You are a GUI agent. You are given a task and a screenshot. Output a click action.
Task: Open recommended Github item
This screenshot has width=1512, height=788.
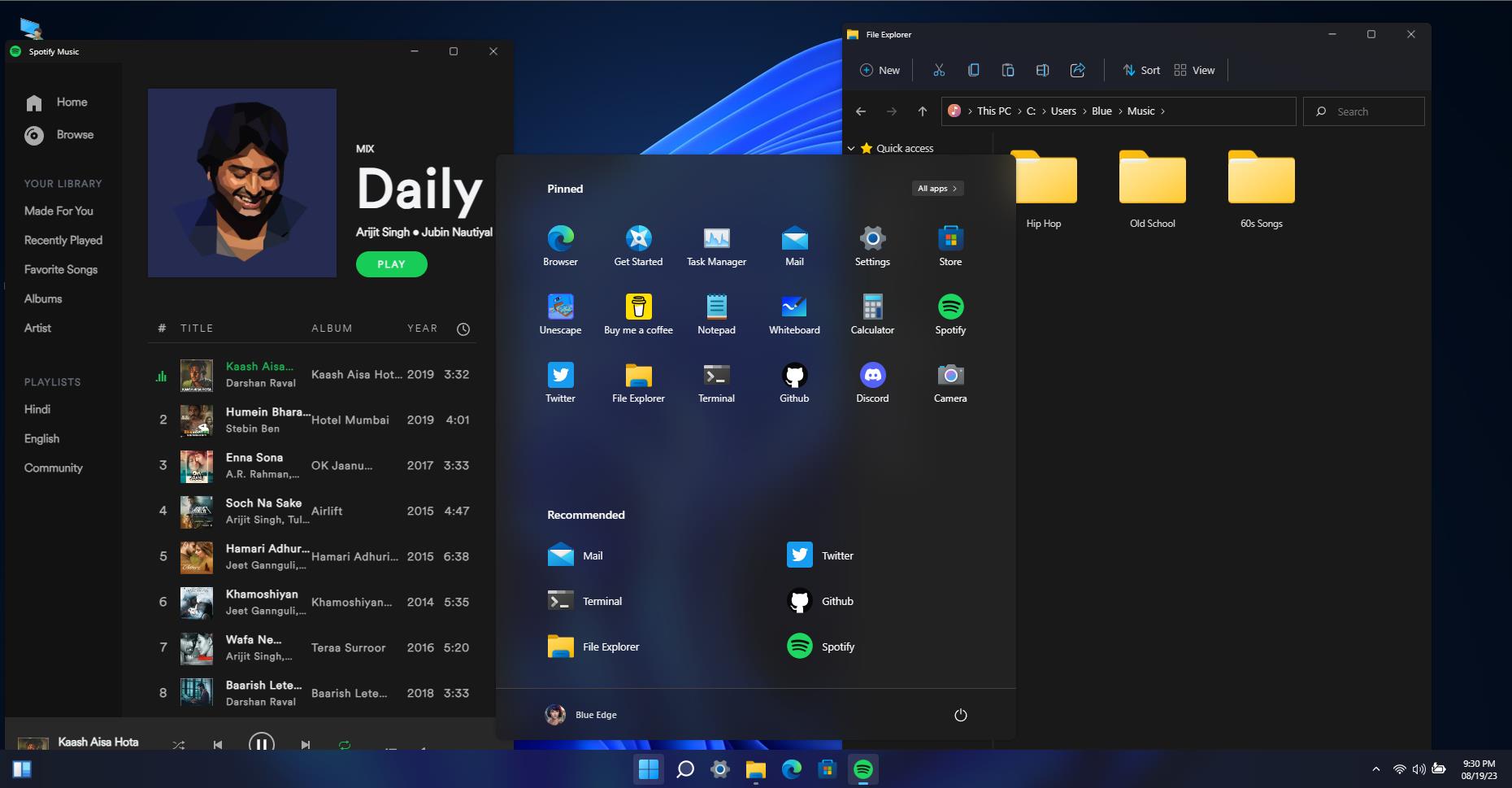coord(820,601)
